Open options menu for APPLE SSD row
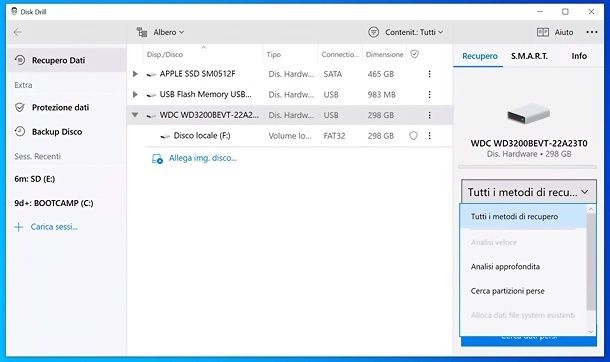The image size is (610, 362). point(429,74)
